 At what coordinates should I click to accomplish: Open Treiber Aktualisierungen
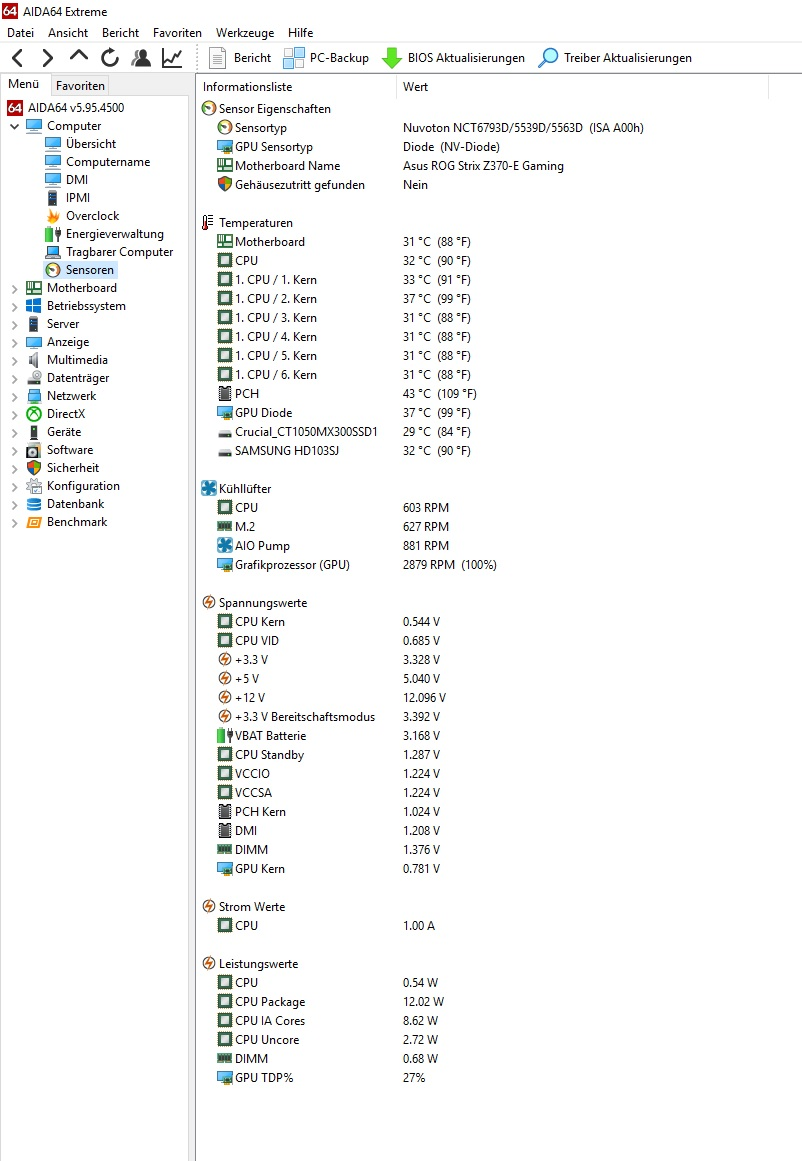(616, 58)
